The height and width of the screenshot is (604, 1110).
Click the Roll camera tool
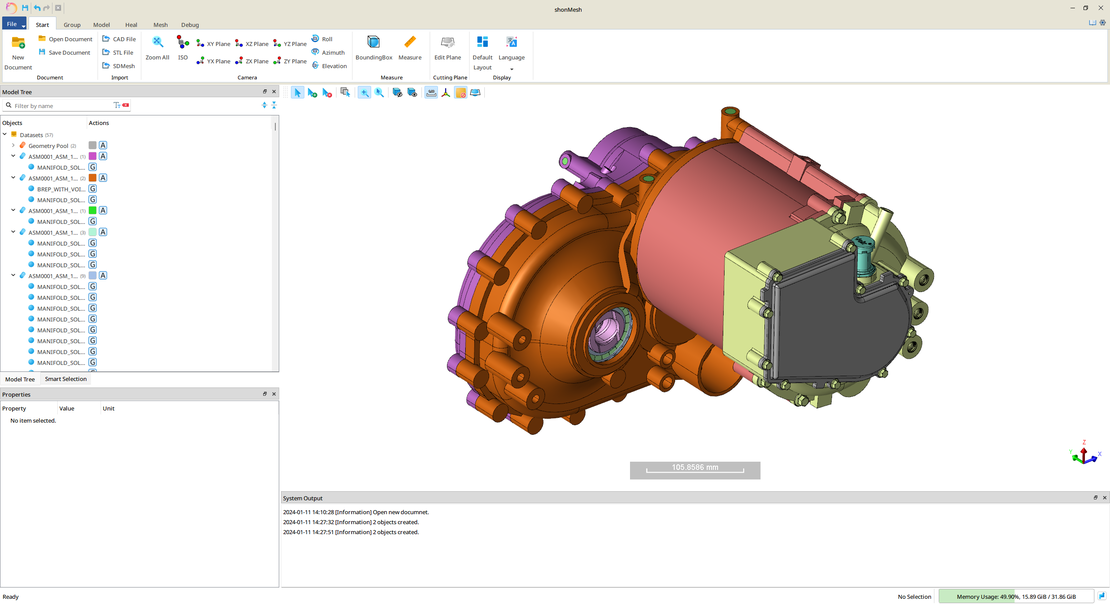click(322, 39)
